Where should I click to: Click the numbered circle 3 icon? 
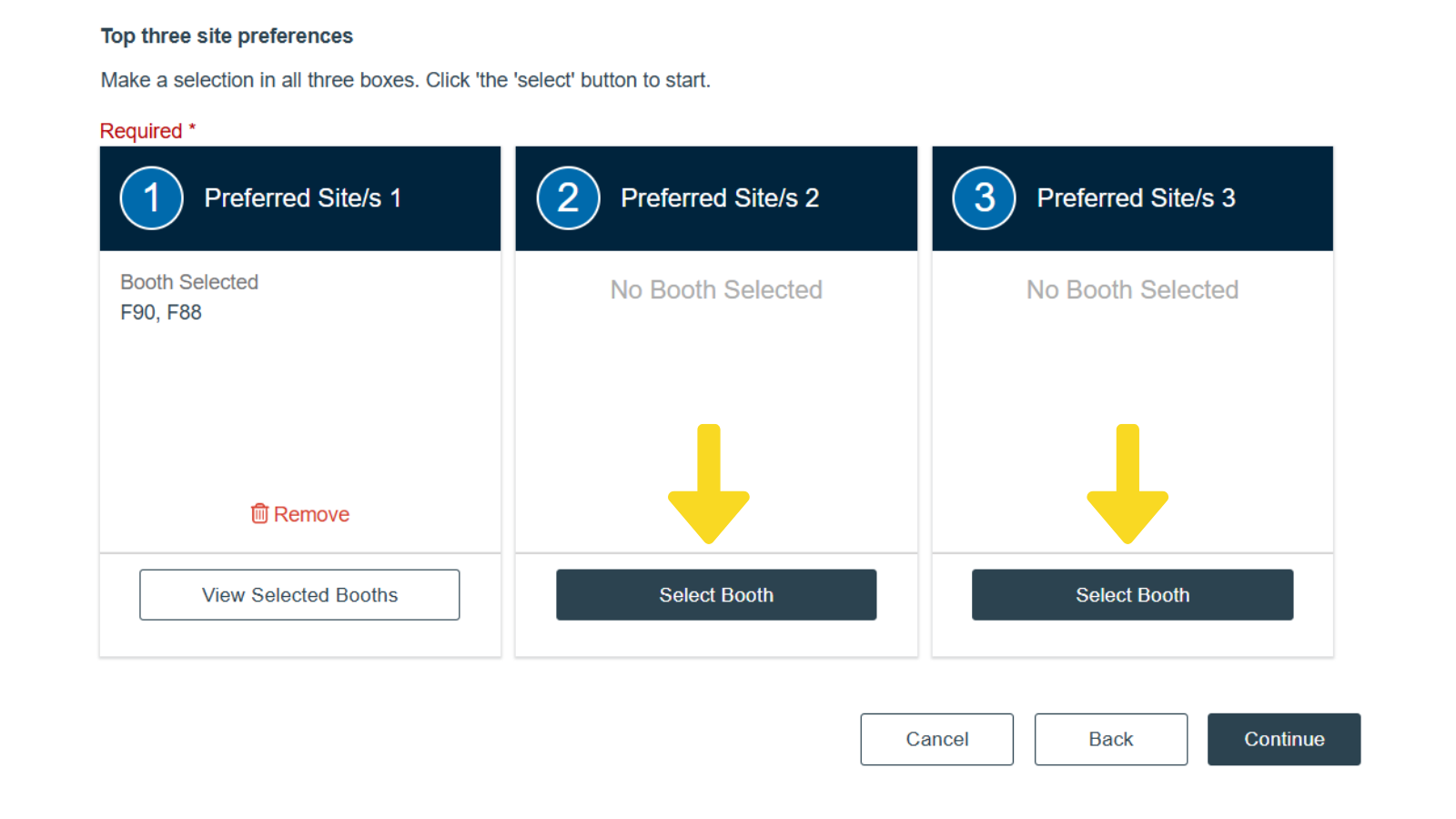click(x=983, y=197)
